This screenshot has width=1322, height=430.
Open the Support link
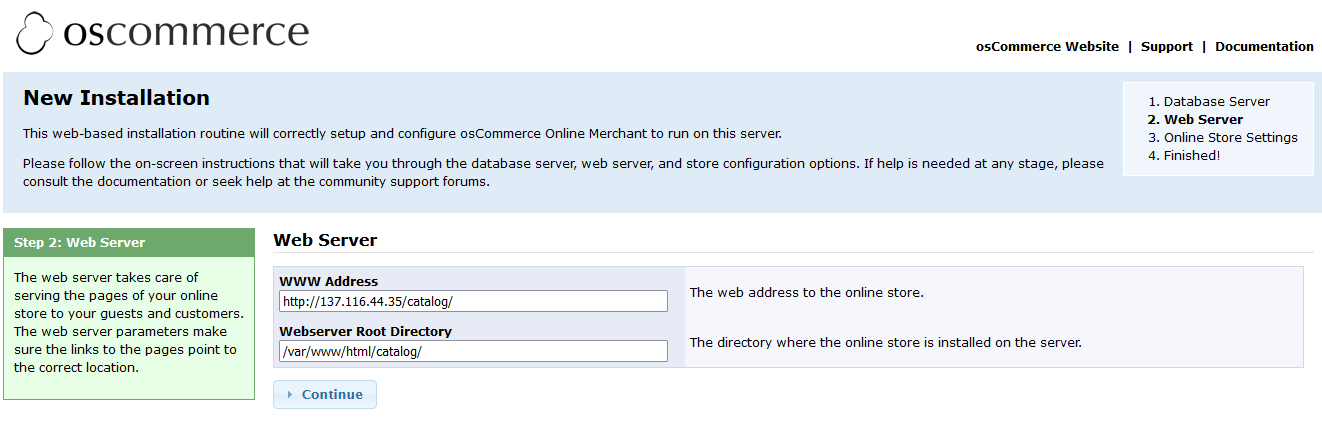click(x=1166, y=47)
